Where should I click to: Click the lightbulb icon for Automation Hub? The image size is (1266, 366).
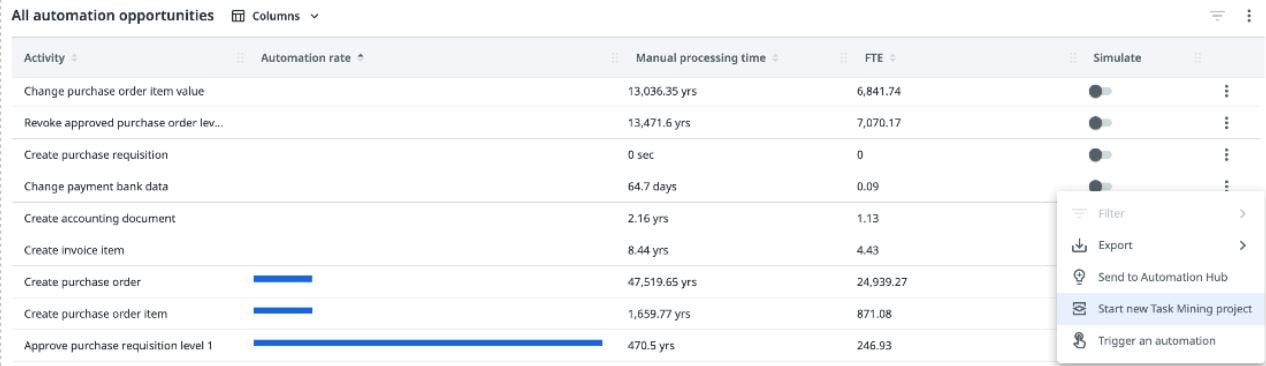point(1079,277)
